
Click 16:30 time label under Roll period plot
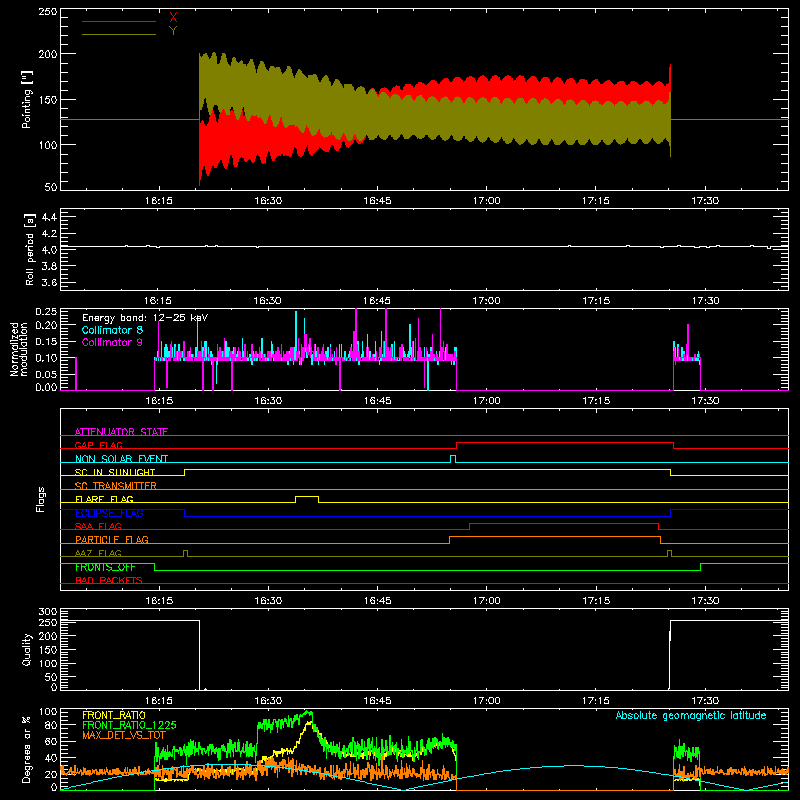268,301
